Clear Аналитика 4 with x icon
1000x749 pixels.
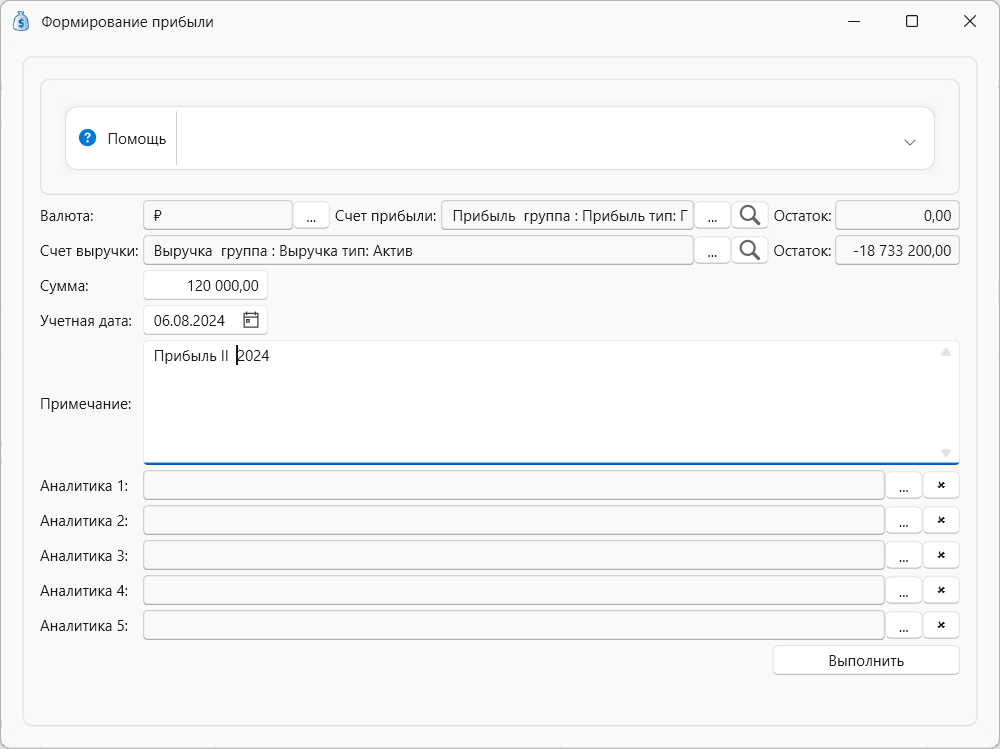(x=941, y=590)
